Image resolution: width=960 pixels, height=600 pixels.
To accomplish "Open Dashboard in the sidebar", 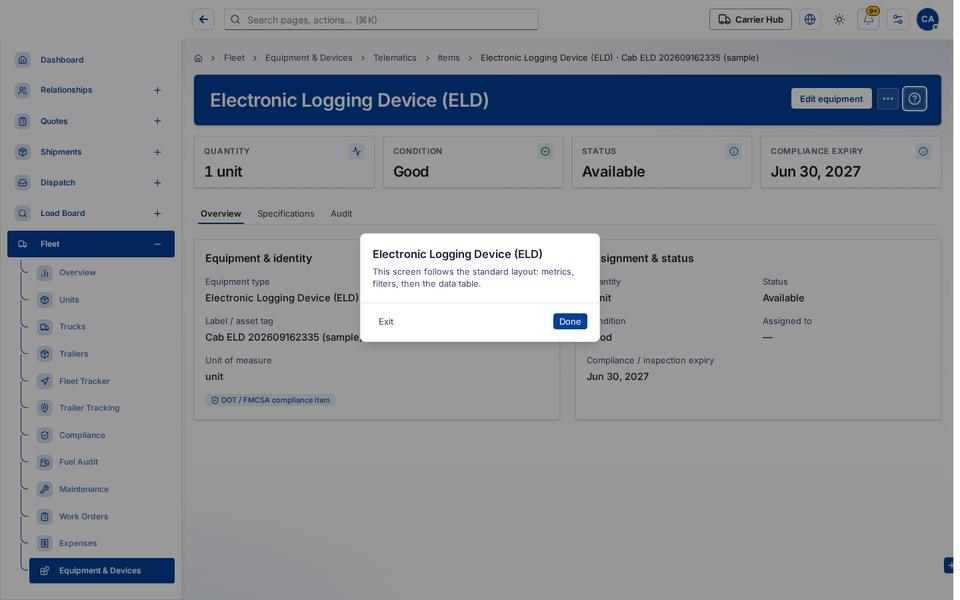I will [x=91, y=60].
